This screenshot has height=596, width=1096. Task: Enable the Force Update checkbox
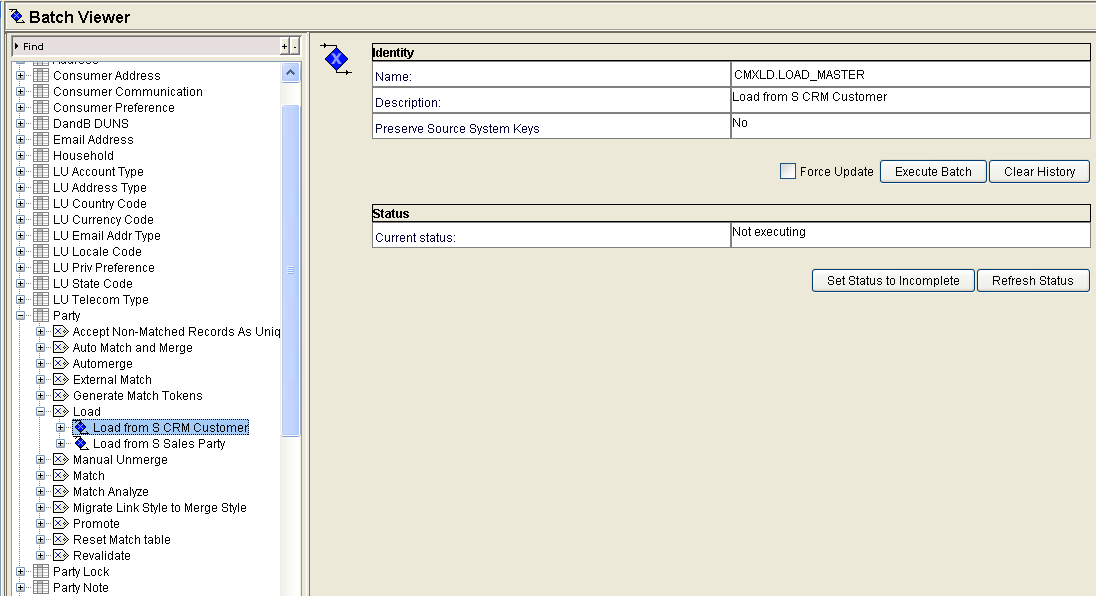pos(787,171)
